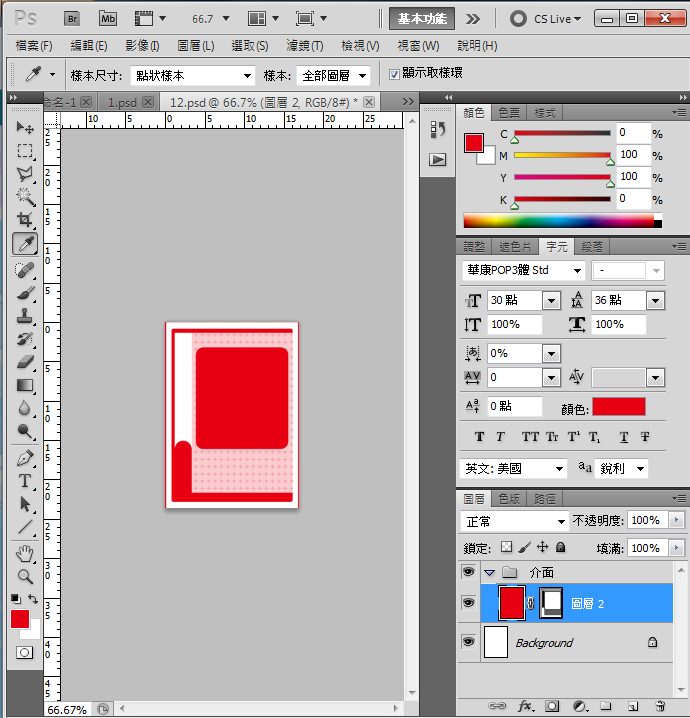This screenshot has height=718, width=690.
Task: Select the Eraser tool
Action: [x=25, y=361]
